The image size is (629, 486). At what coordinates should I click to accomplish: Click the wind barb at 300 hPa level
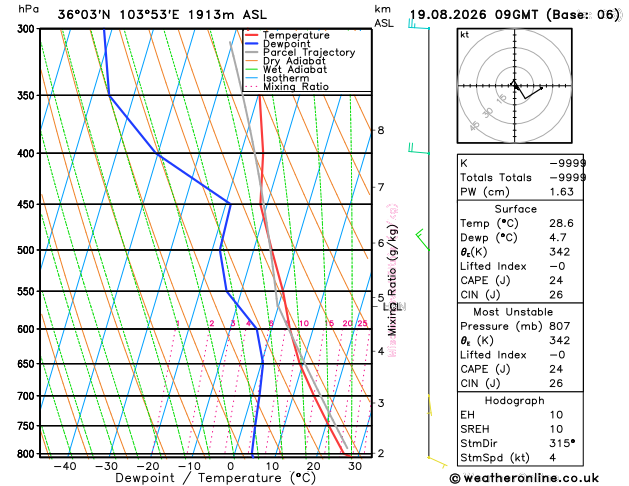(418, 24)
